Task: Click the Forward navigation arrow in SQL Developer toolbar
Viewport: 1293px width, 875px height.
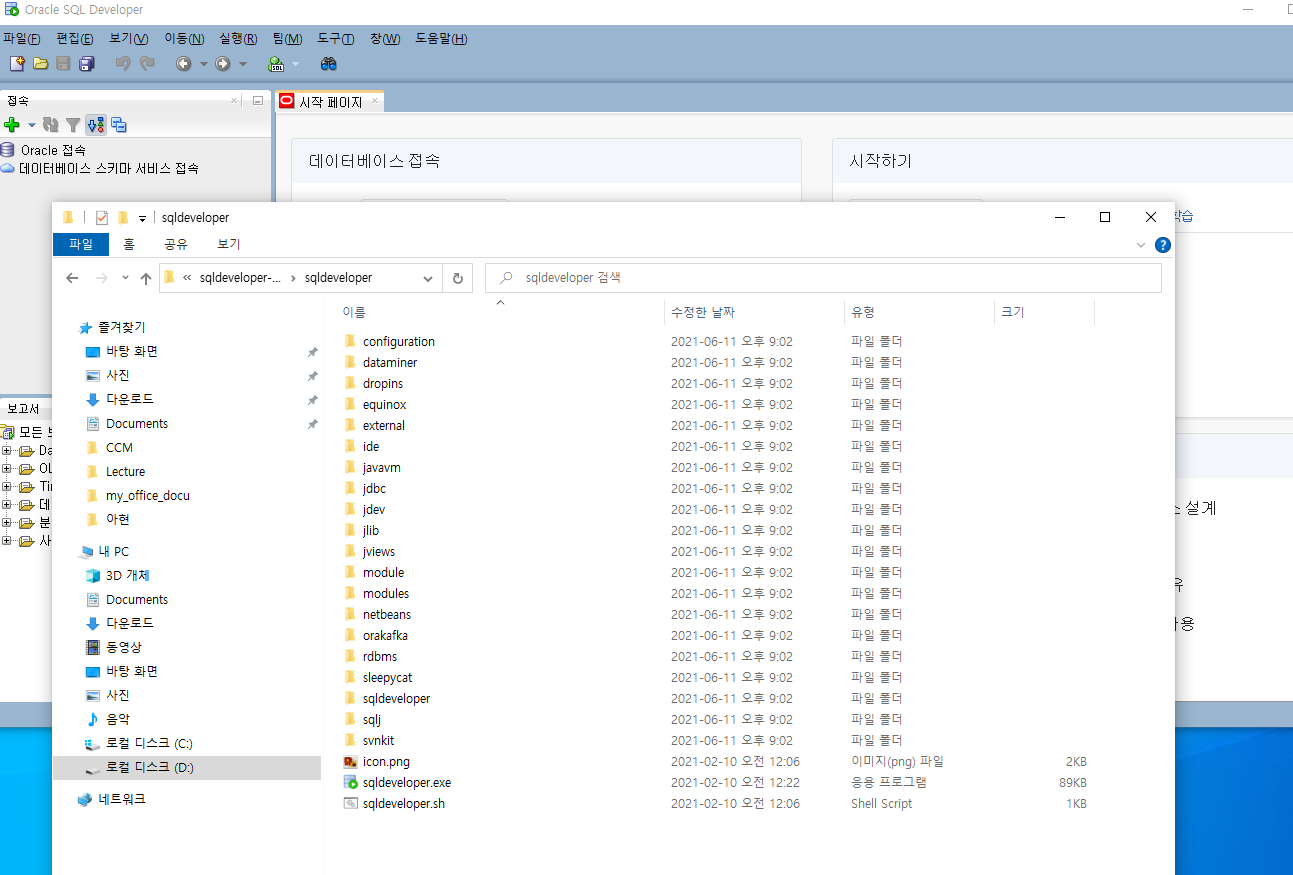Action: (x=223, y=63)
